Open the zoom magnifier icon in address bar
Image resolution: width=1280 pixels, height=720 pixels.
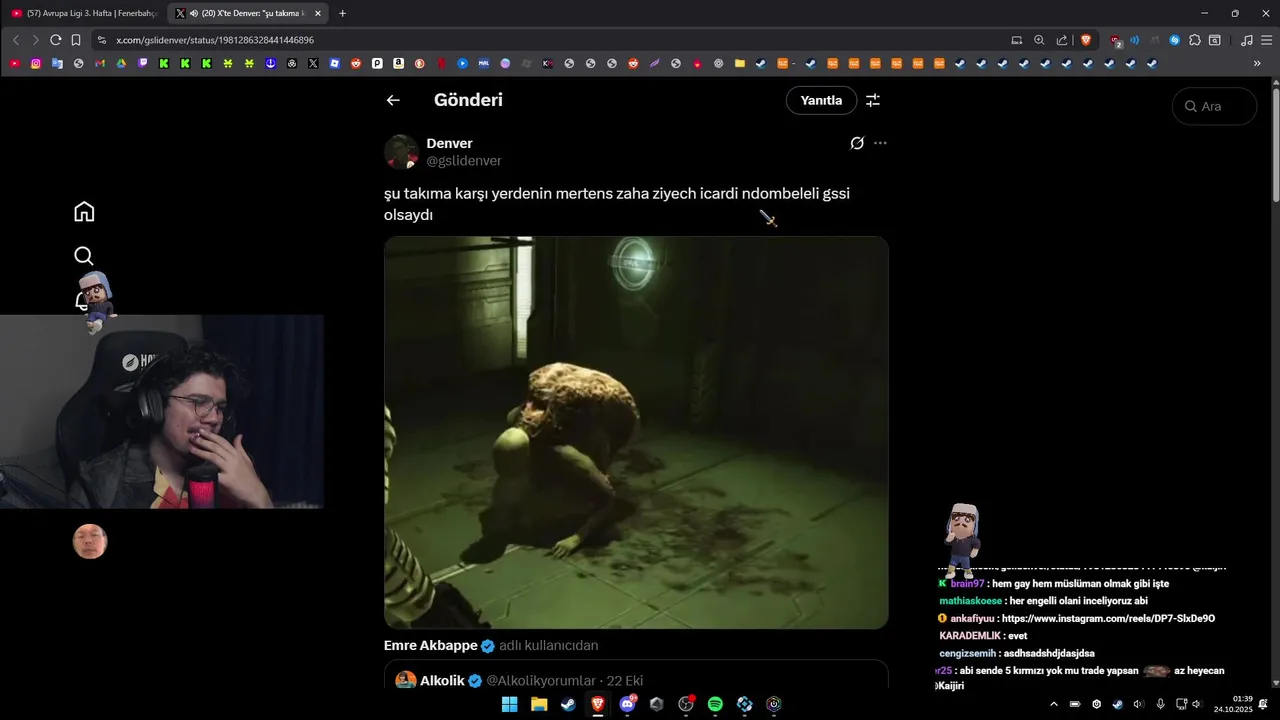[x=1039, y=40]
